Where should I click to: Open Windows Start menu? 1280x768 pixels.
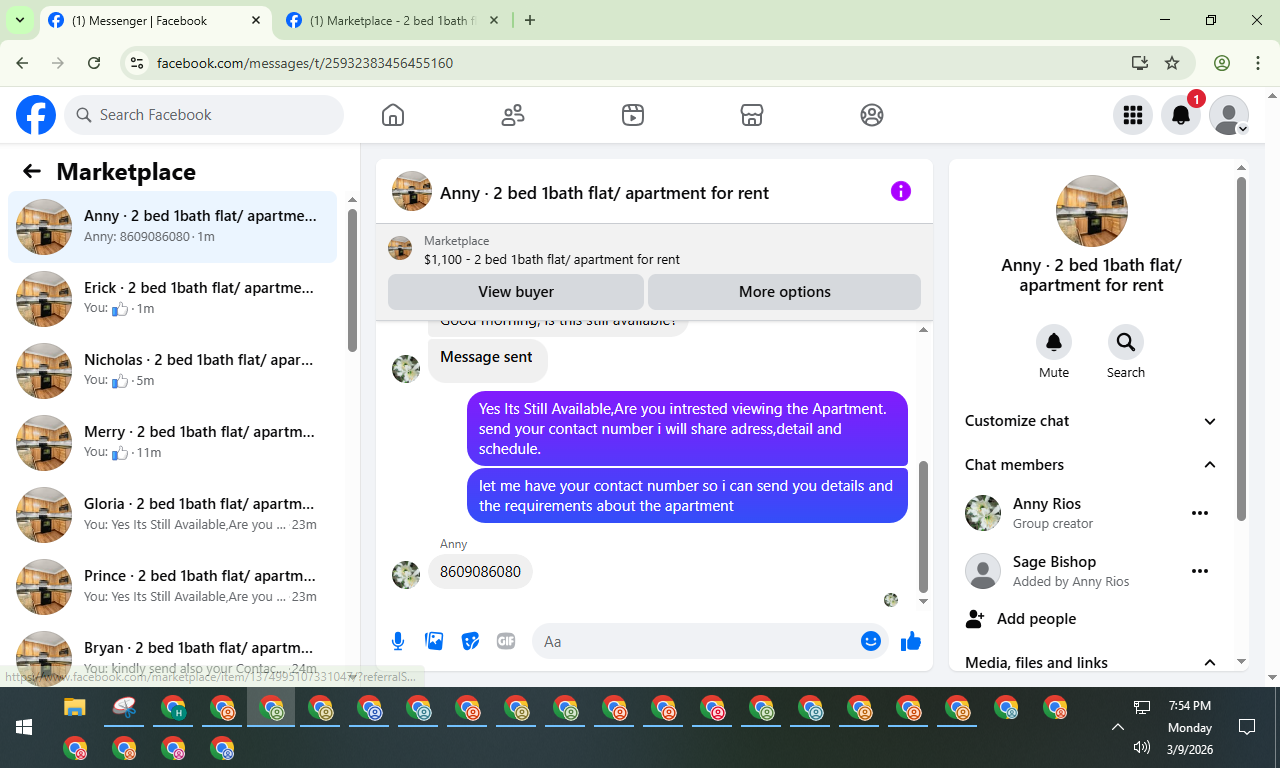(24, 727)
